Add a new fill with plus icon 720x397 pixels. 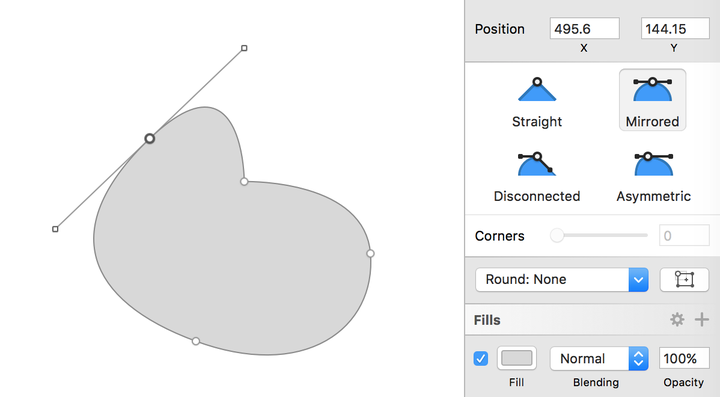[x=702, y=319]
